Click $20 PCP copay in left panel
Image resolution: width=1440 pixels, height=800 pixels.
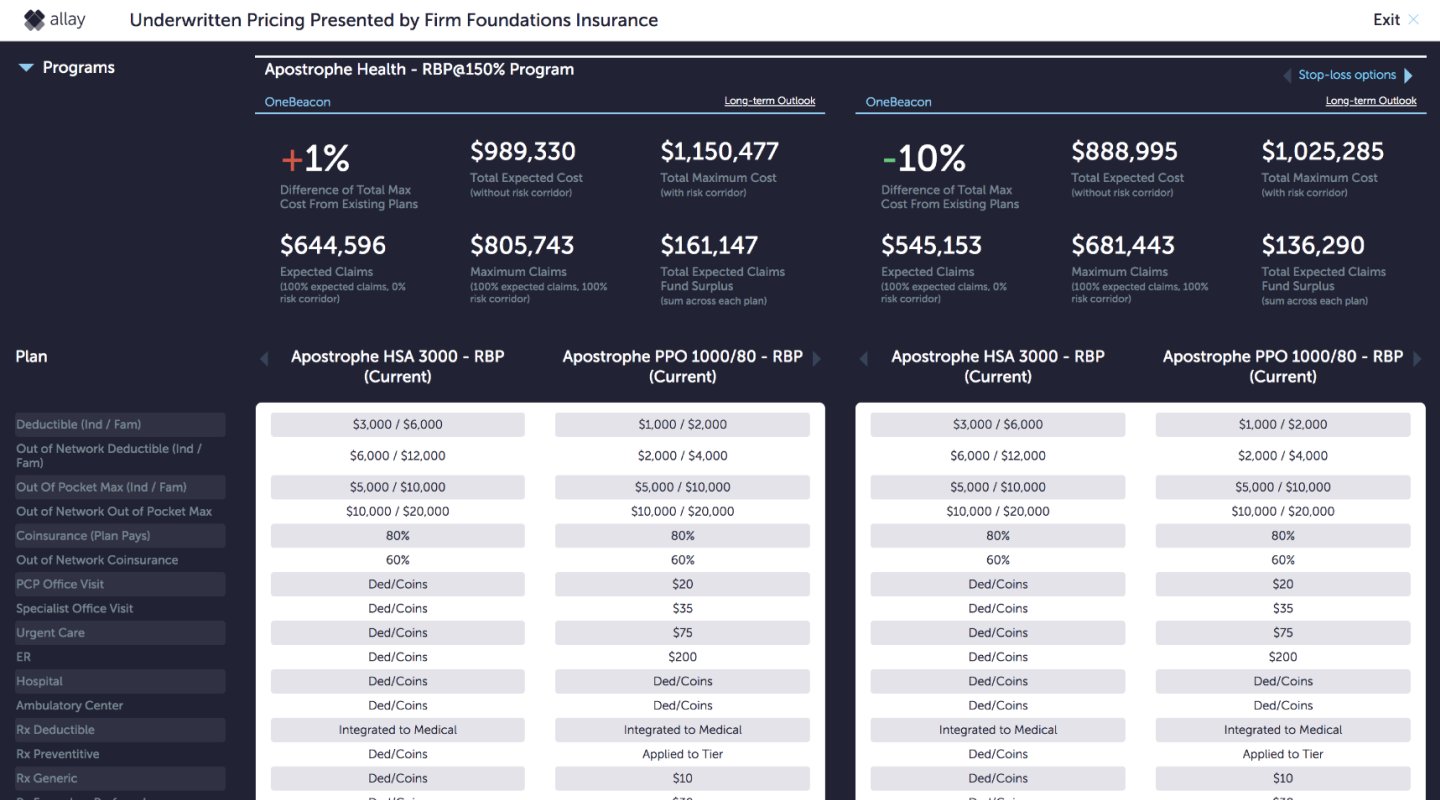(683, 584)
